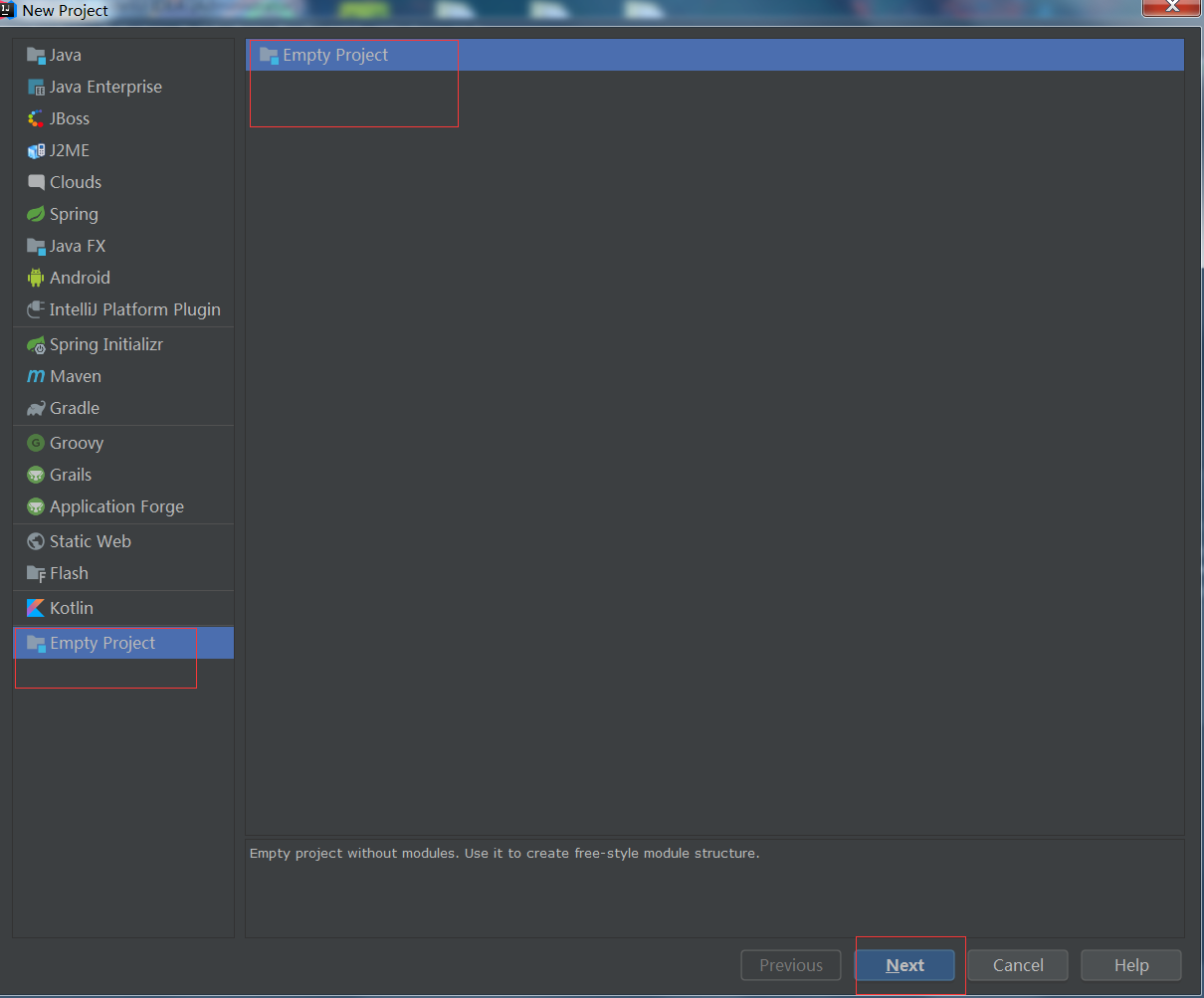The image size is (1204, 998).
Task: Proceed with the Next button
Action: pyautogui.click(x=905, y=965)
